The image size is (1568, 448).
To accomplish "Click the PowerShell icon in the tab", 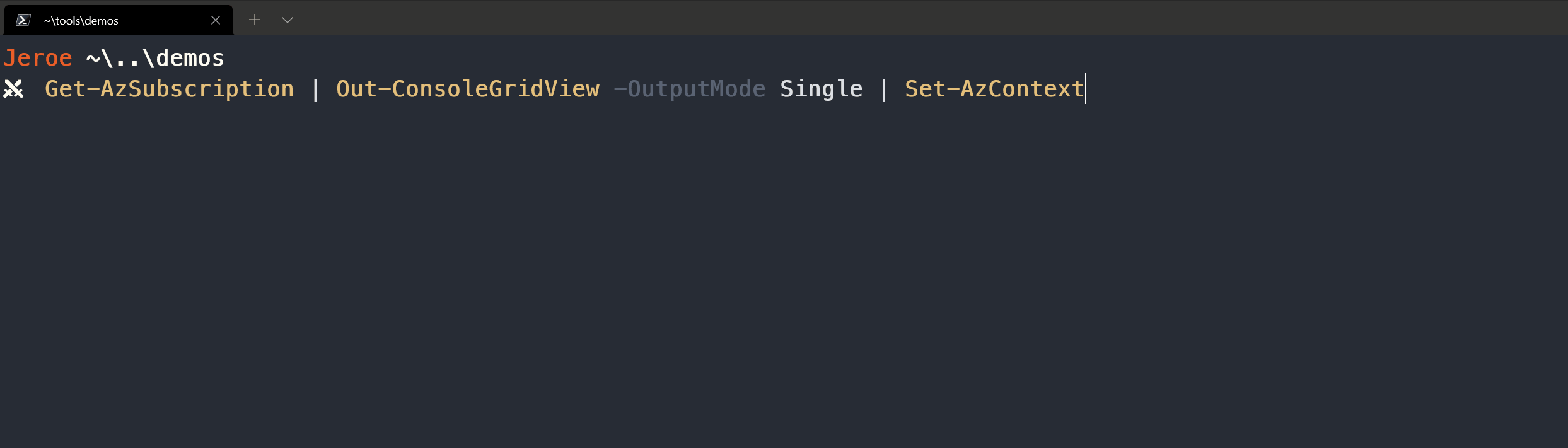I will (x=23, y=20).
